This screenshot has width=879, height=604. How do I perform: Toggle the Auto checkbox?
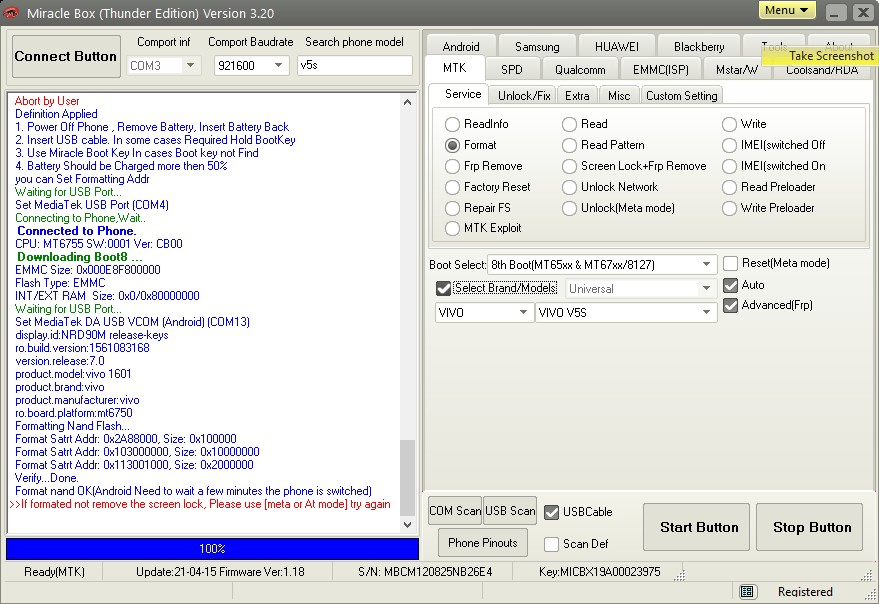pos(730,285)
